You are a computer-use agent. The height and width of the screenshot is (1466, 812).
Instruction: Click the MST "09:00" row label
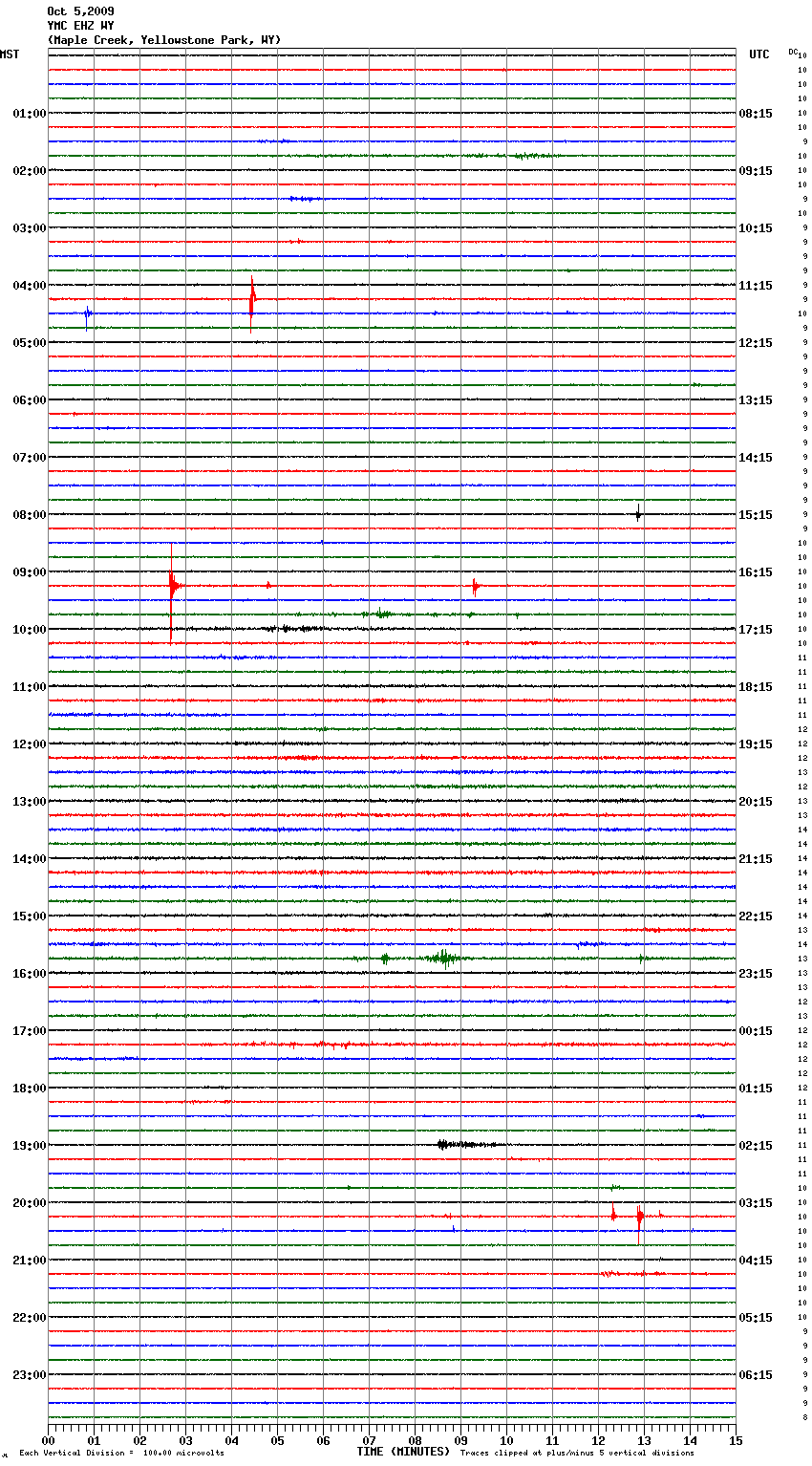pos(30,572)
